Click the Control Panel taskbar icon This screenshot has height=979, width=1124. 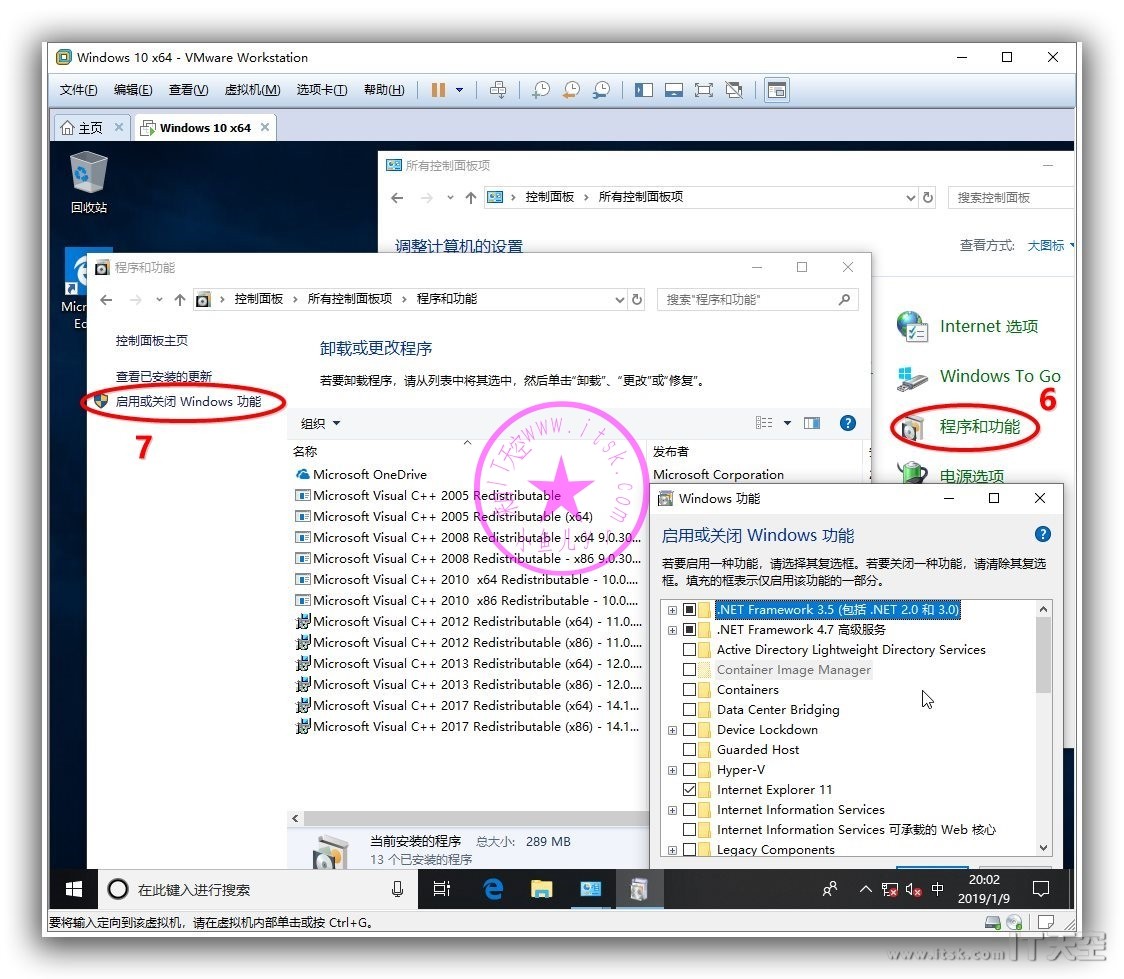pos(591,889)
